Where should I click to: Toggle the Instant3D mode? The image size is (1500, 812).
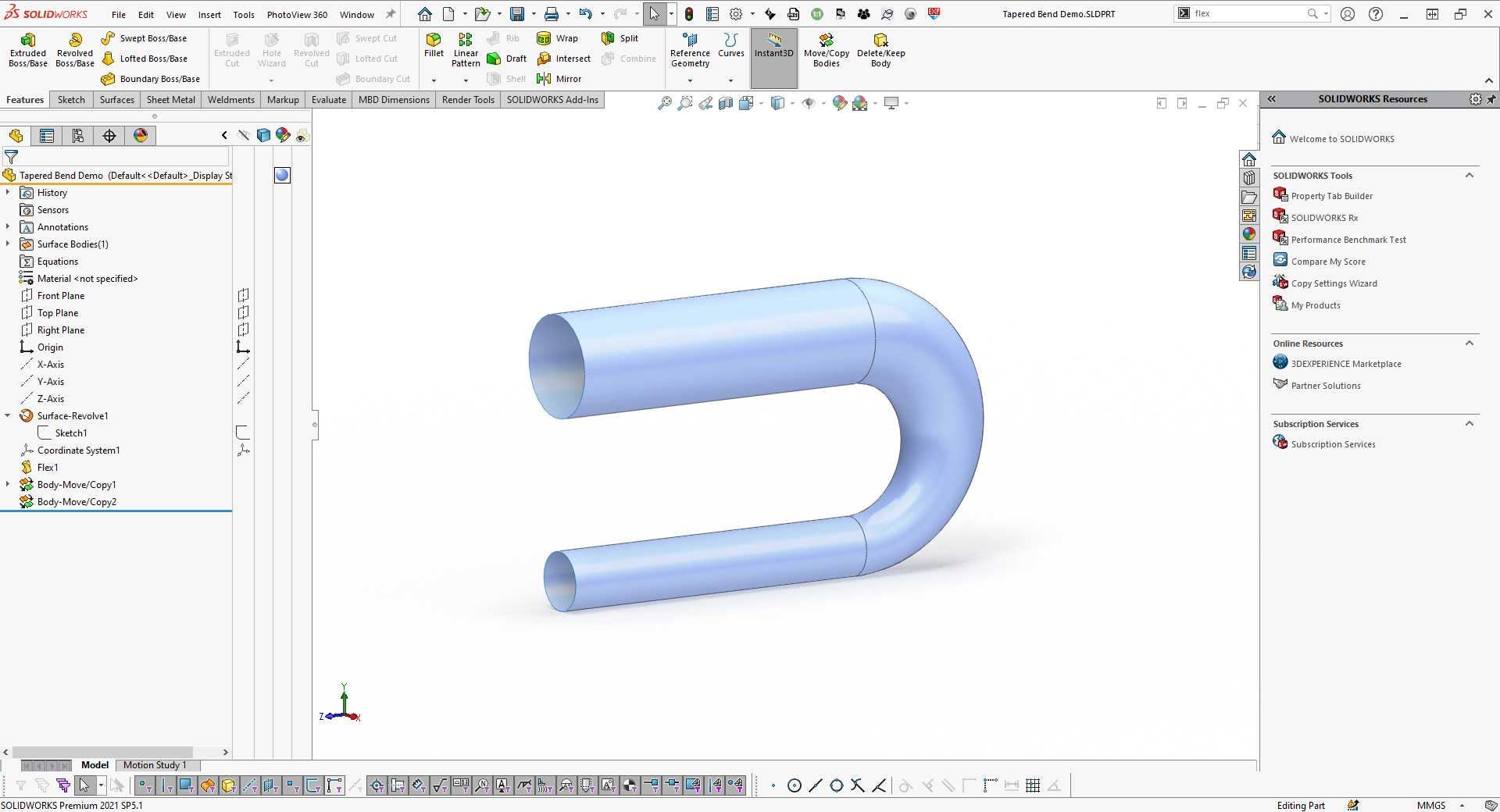point(773,59)
